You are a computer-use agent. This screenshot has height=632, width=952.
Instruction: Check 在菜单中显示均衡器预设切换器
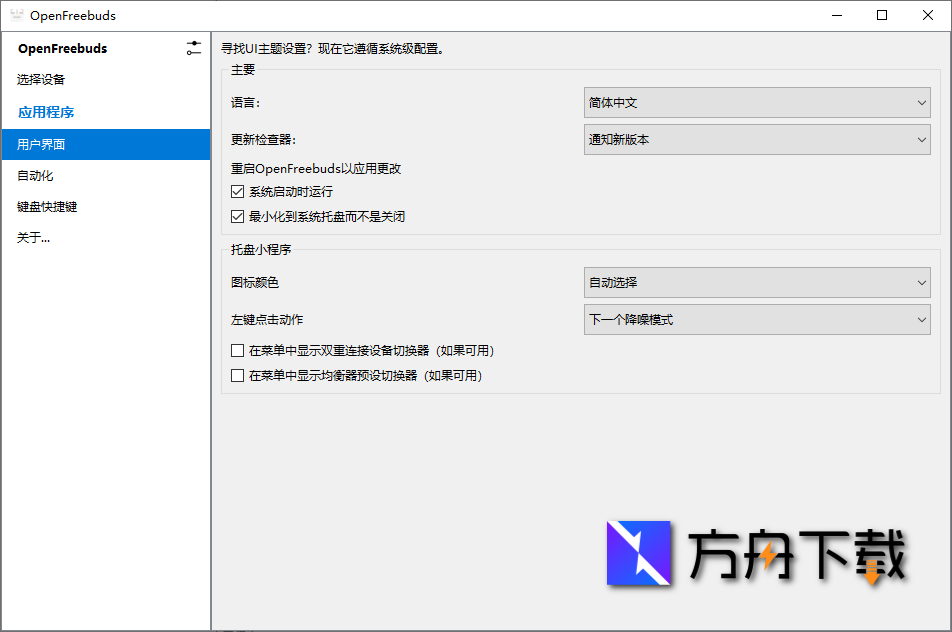(x=237, y=376)
